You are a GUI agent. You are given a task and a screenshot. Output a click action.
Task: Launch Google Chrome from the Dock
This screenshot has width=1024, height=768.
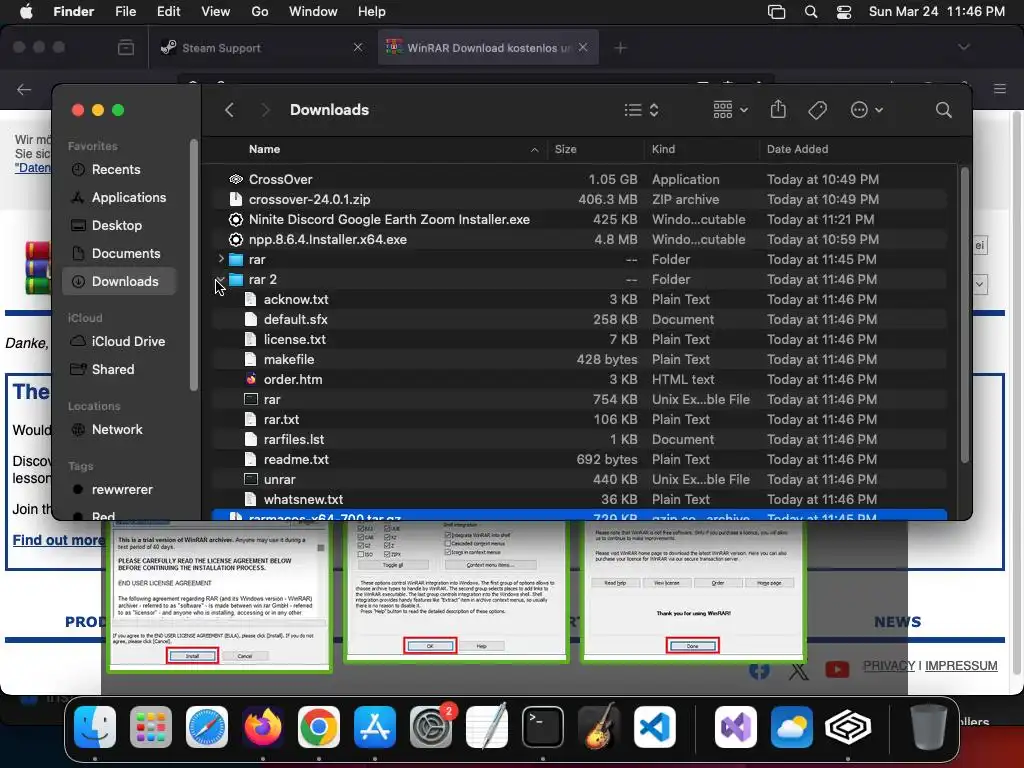click(319, 727)
